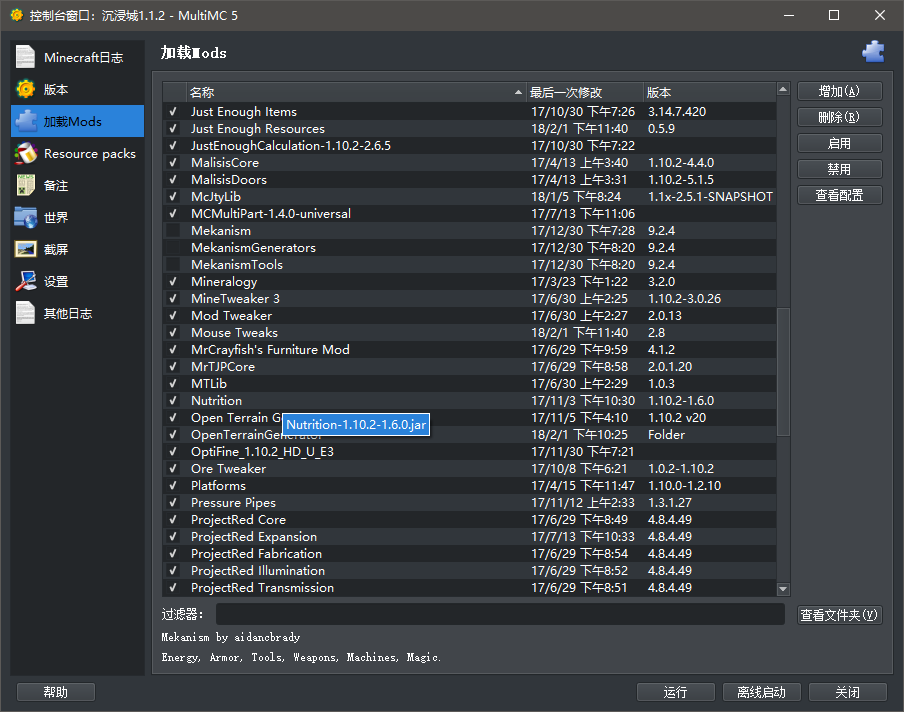Open the 其他日志 document icon

(25, 313)
